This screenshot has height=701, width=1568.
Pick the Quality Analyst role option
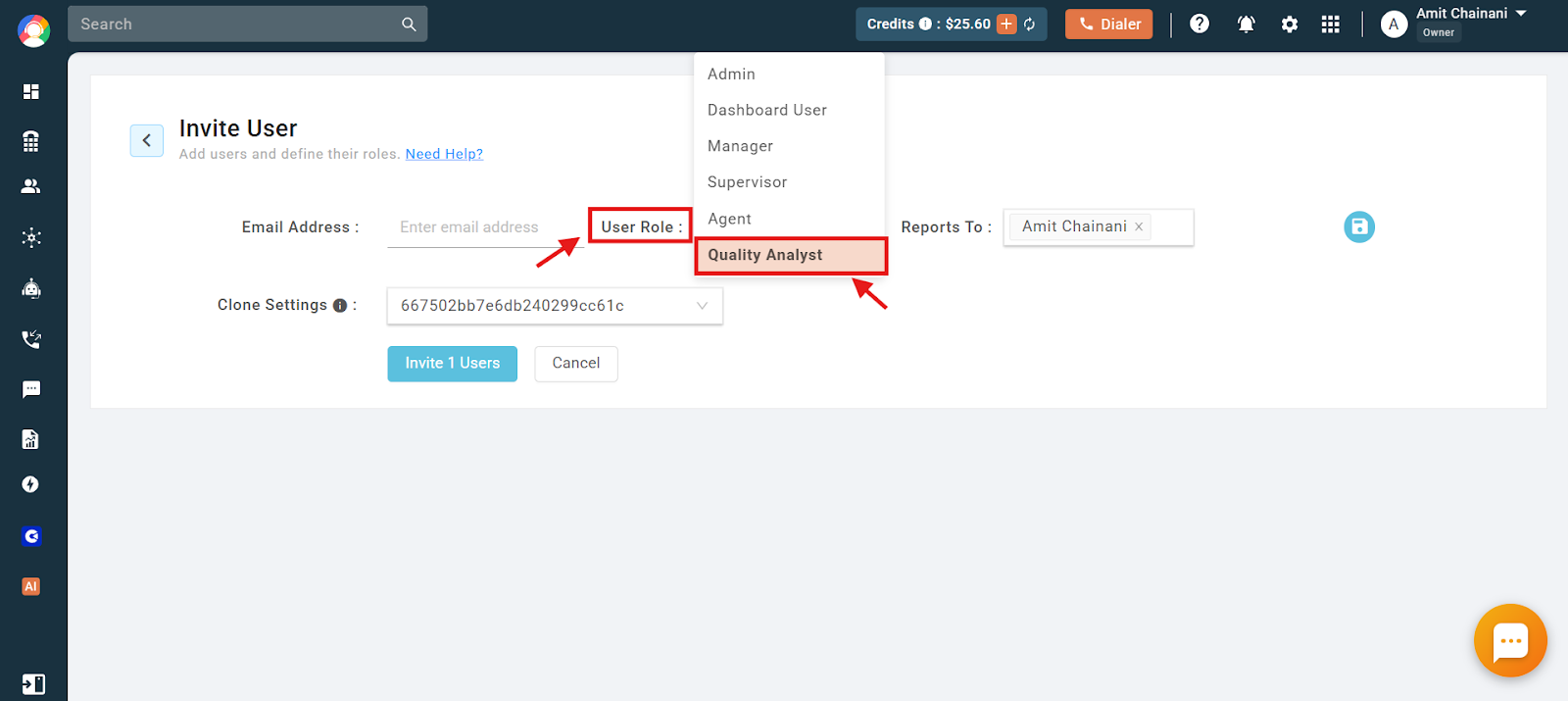coord(791,255)
